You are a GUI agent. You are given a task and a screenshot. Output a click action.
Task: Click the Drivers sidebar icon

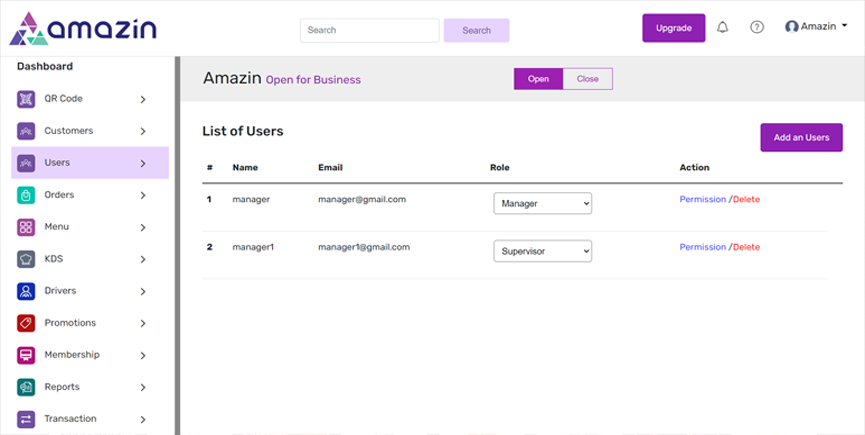(x=26, y=291)
